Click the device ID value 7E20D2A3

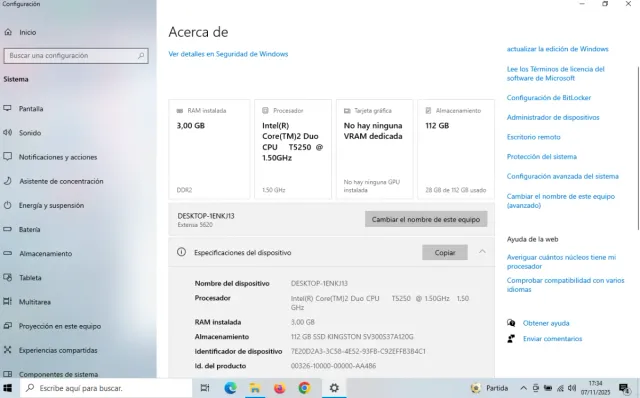tap(358, 351)
